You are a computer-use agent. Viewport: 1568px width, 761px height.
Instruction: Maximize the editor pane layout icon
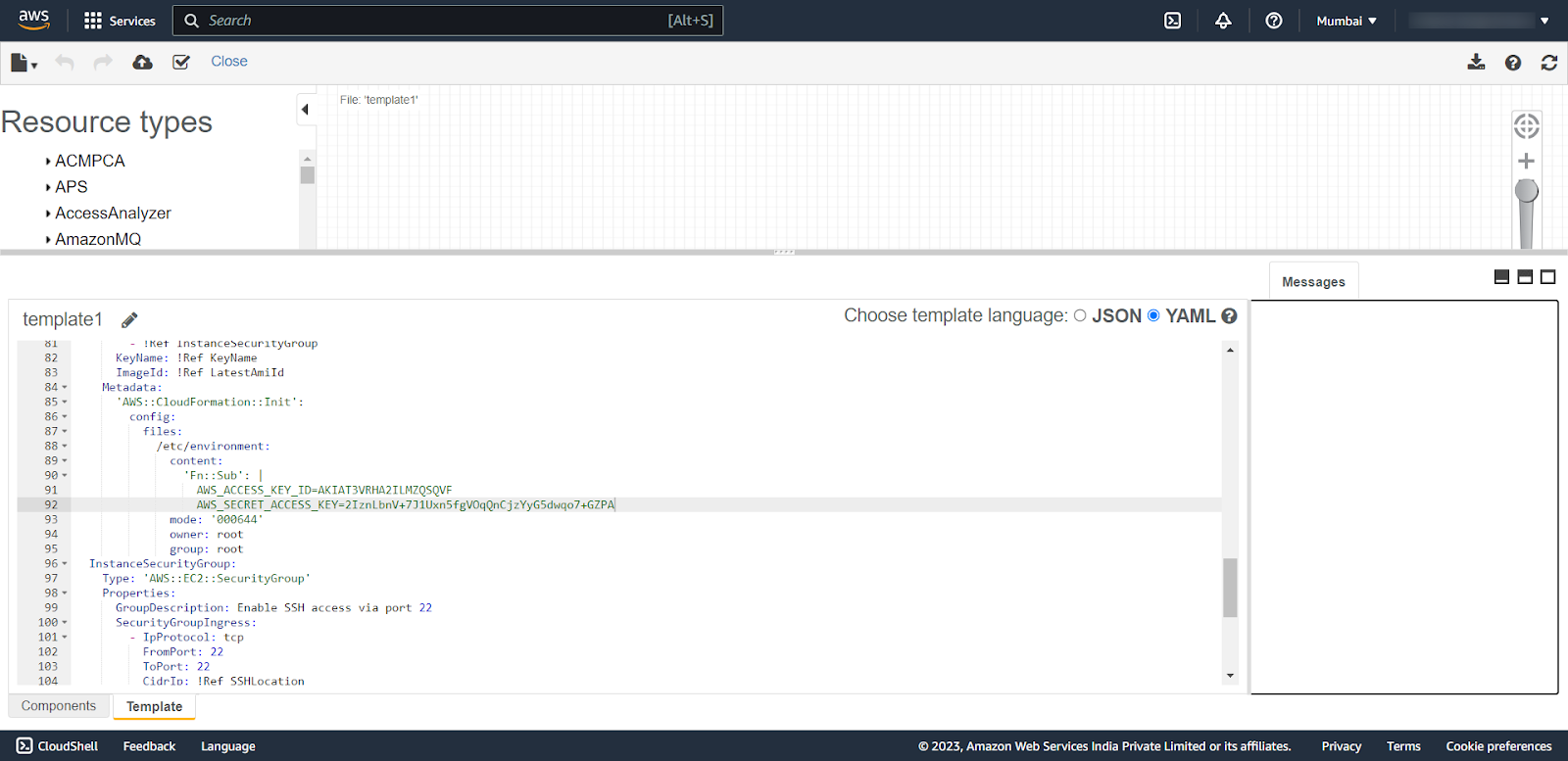1548,277
